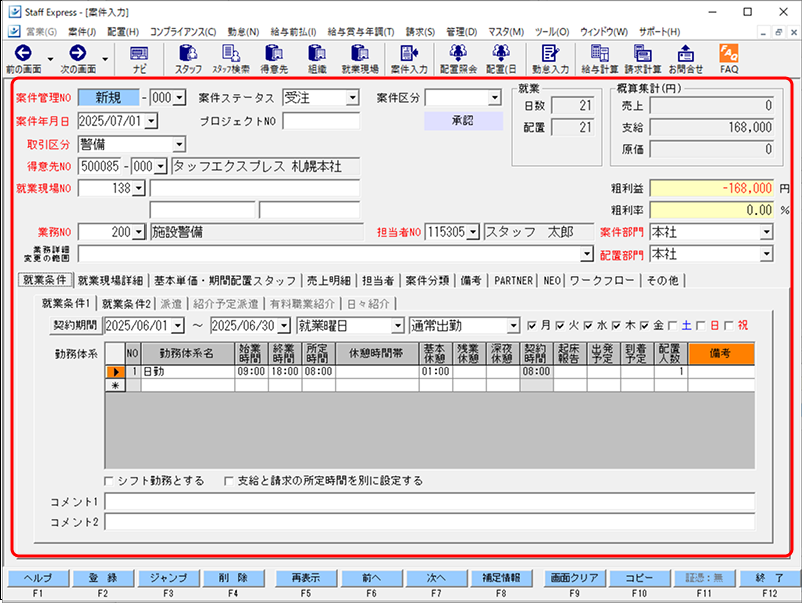This screenshot has width=802, height=603.
Task: Click the orange 備考 column header
Action: (721, 352)
